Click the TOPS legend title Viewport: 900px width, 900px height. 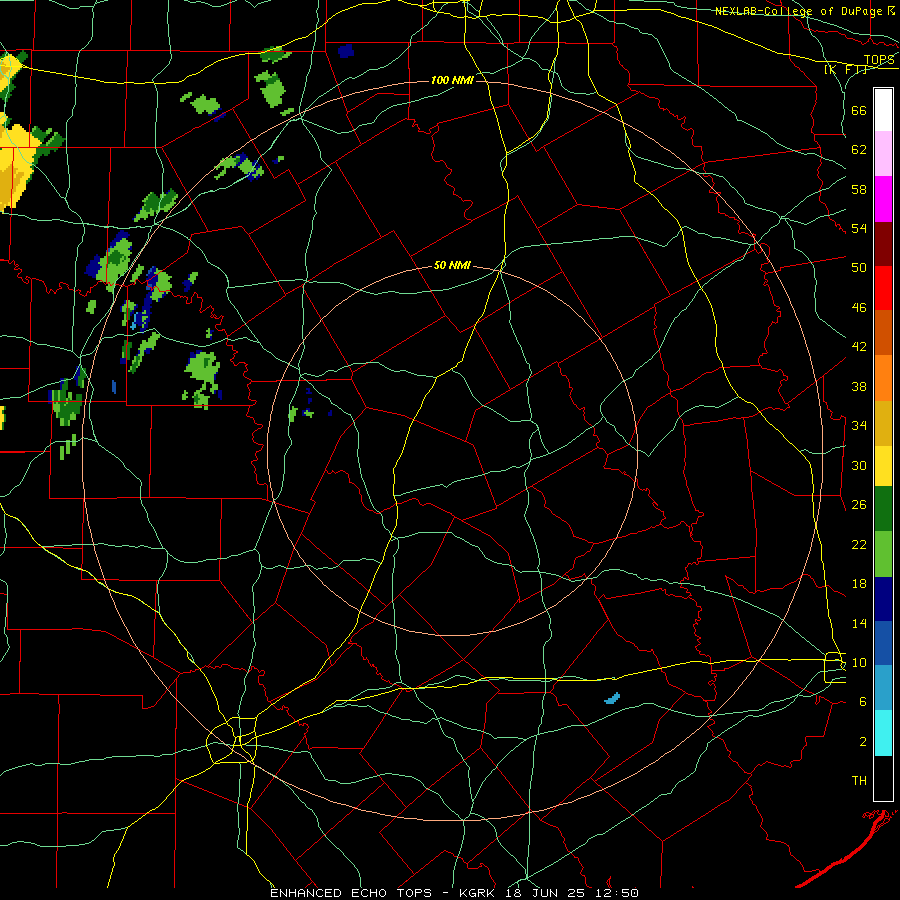879,60
